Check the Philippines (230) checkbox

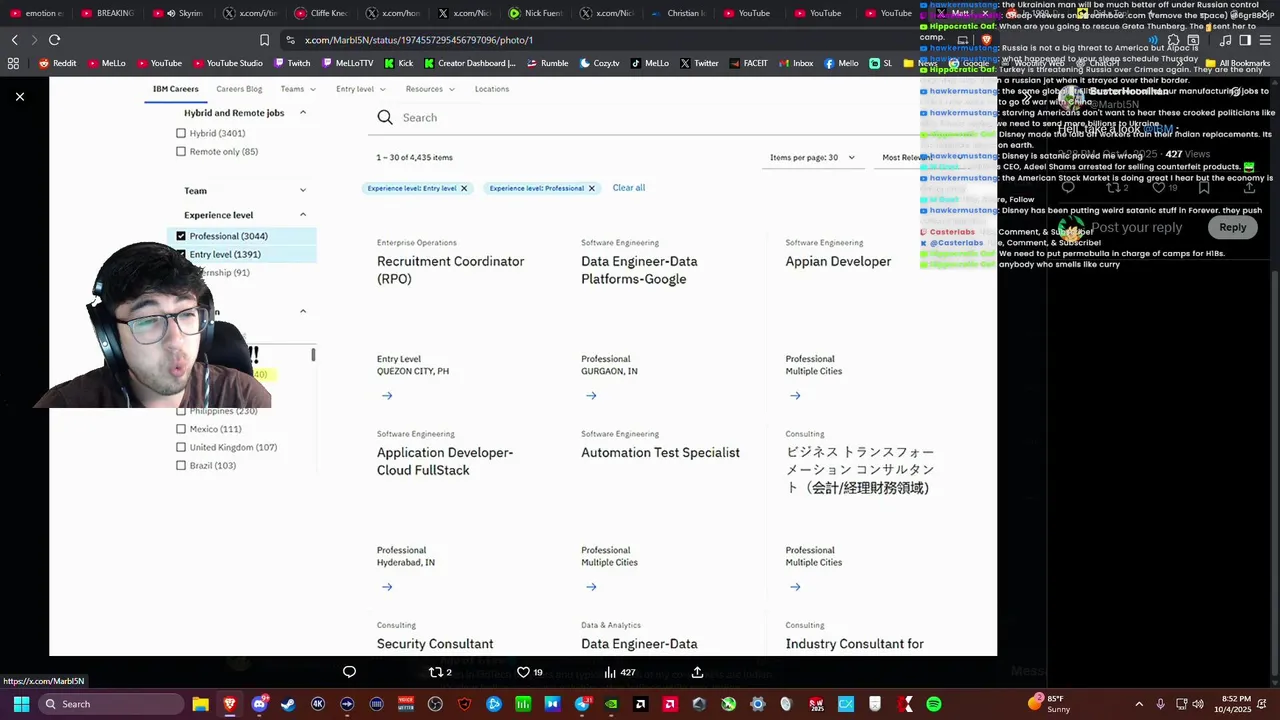click(x=181, y=411)
